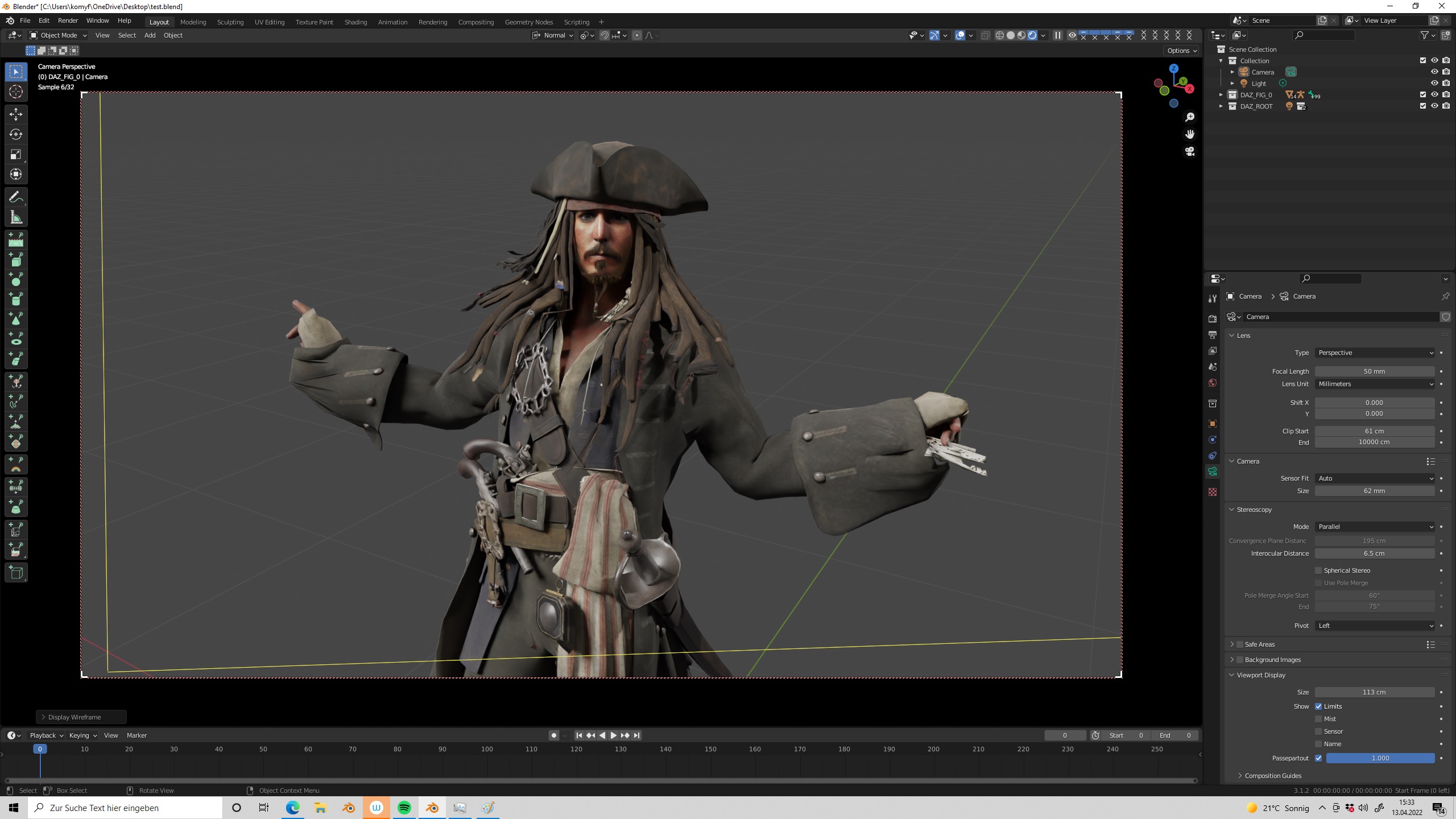Screen dimensions: 1456x819
Task: Expand the Safe Areas panel
Action: (1232, 644)
